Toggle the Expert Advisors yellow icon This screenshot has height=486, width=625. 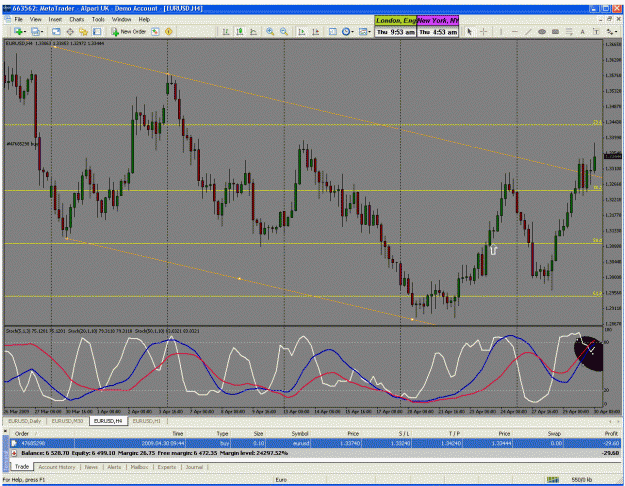click(169, 31)
